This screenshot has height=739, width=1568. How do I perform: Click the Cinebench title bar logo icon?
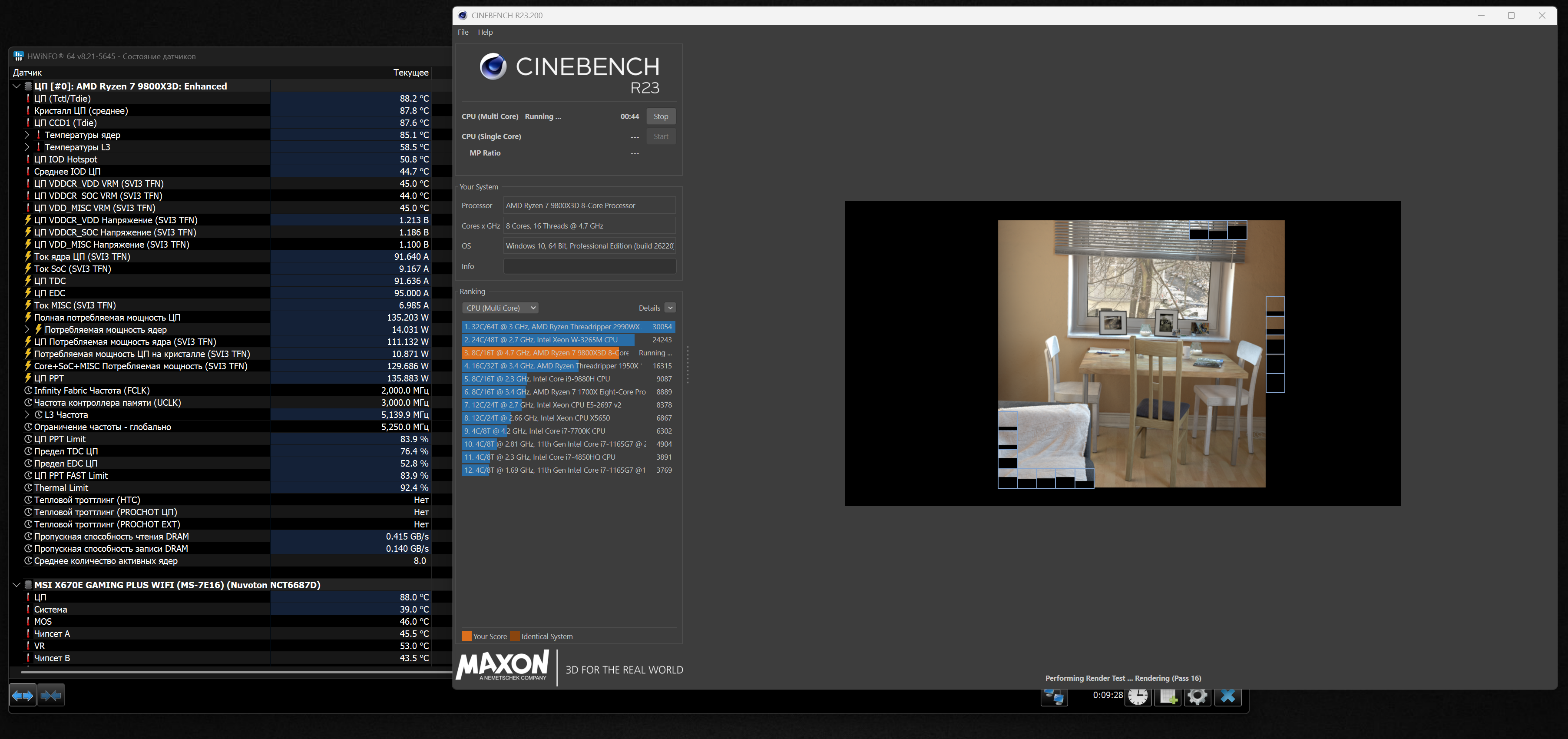[x=463, y=15]
